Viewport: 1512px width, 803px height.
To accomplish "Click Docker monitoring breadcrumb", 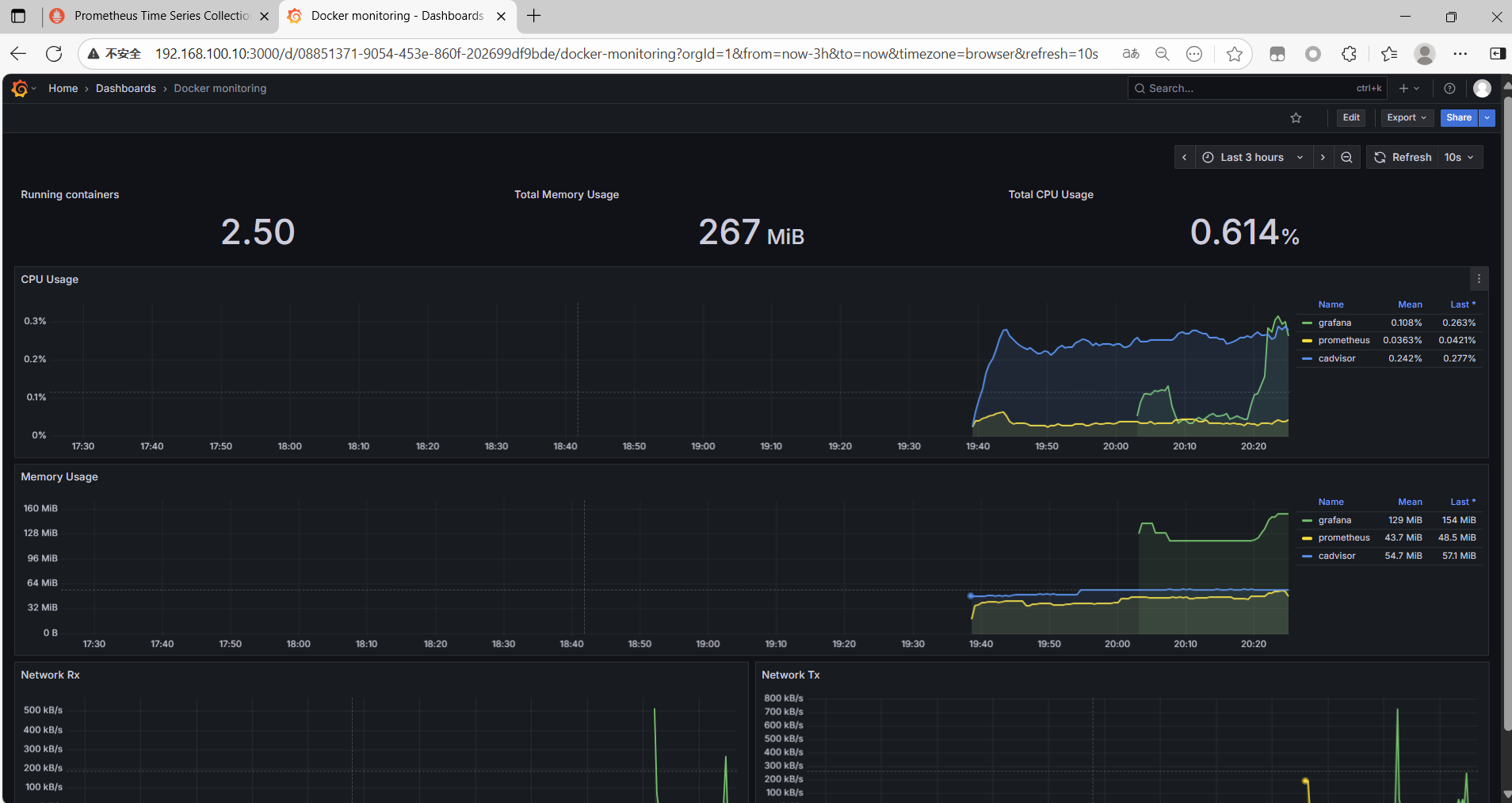I will 220,88.
